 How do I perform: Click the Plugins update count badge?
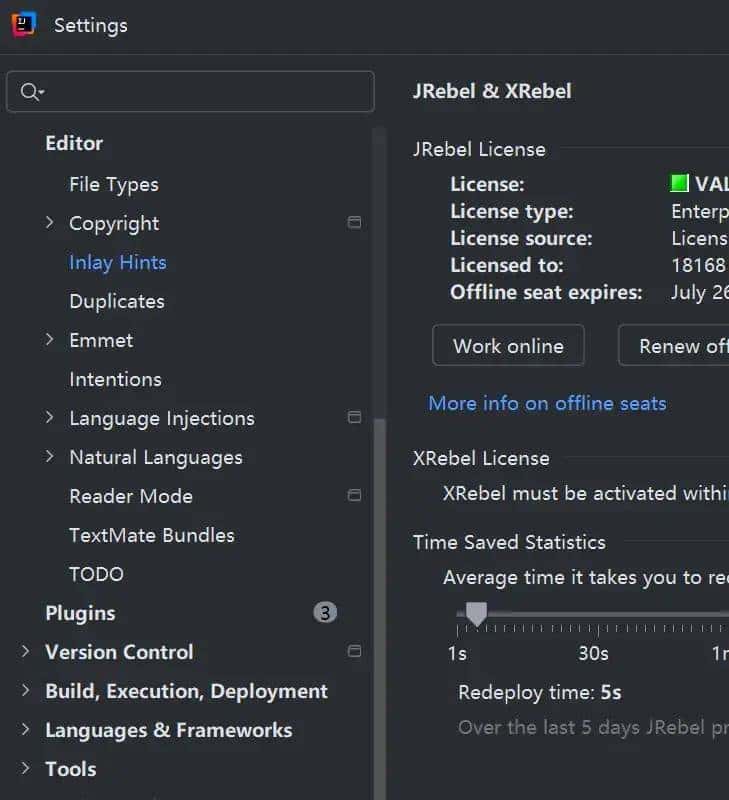coord(325,613)
